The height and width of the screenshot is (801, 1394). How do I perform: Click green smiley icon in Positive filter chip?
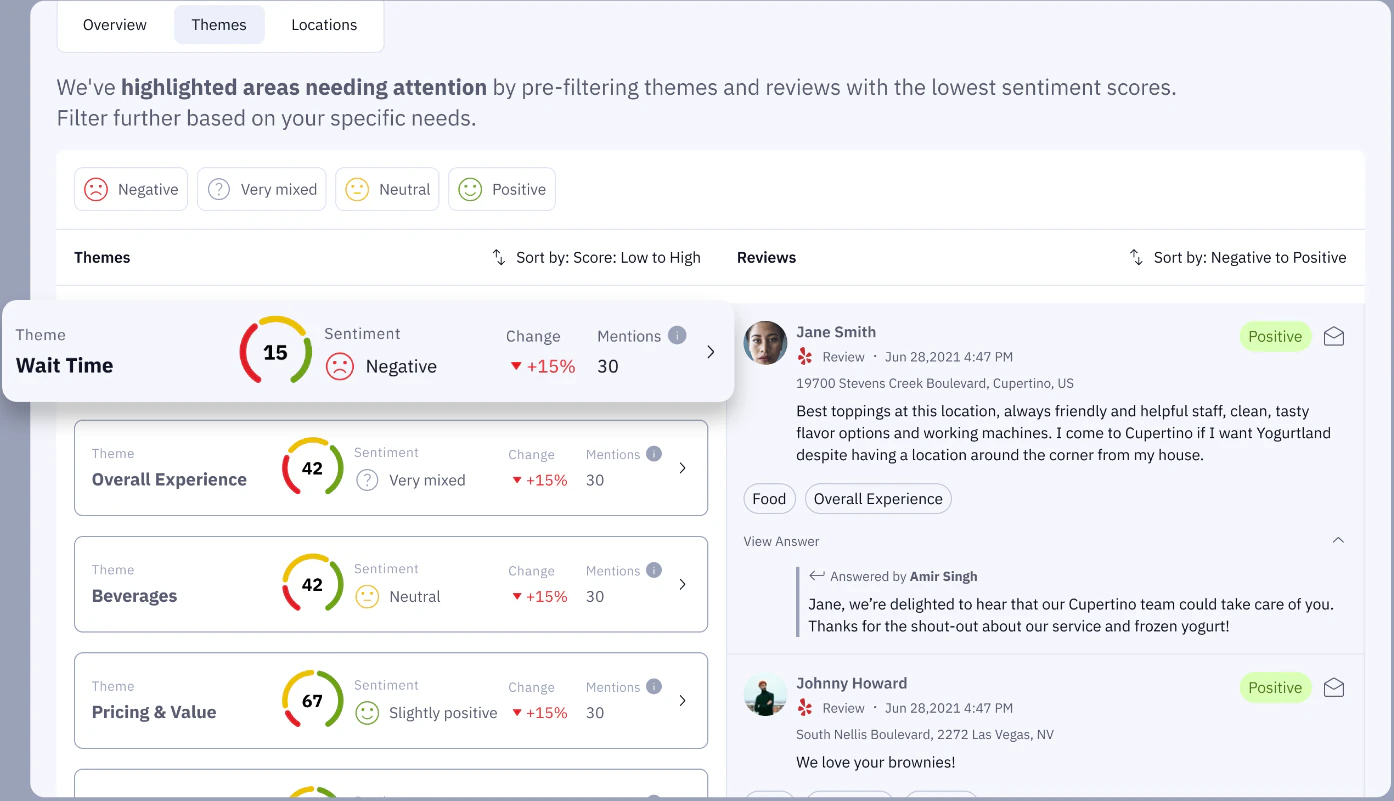tap(470, 189)
